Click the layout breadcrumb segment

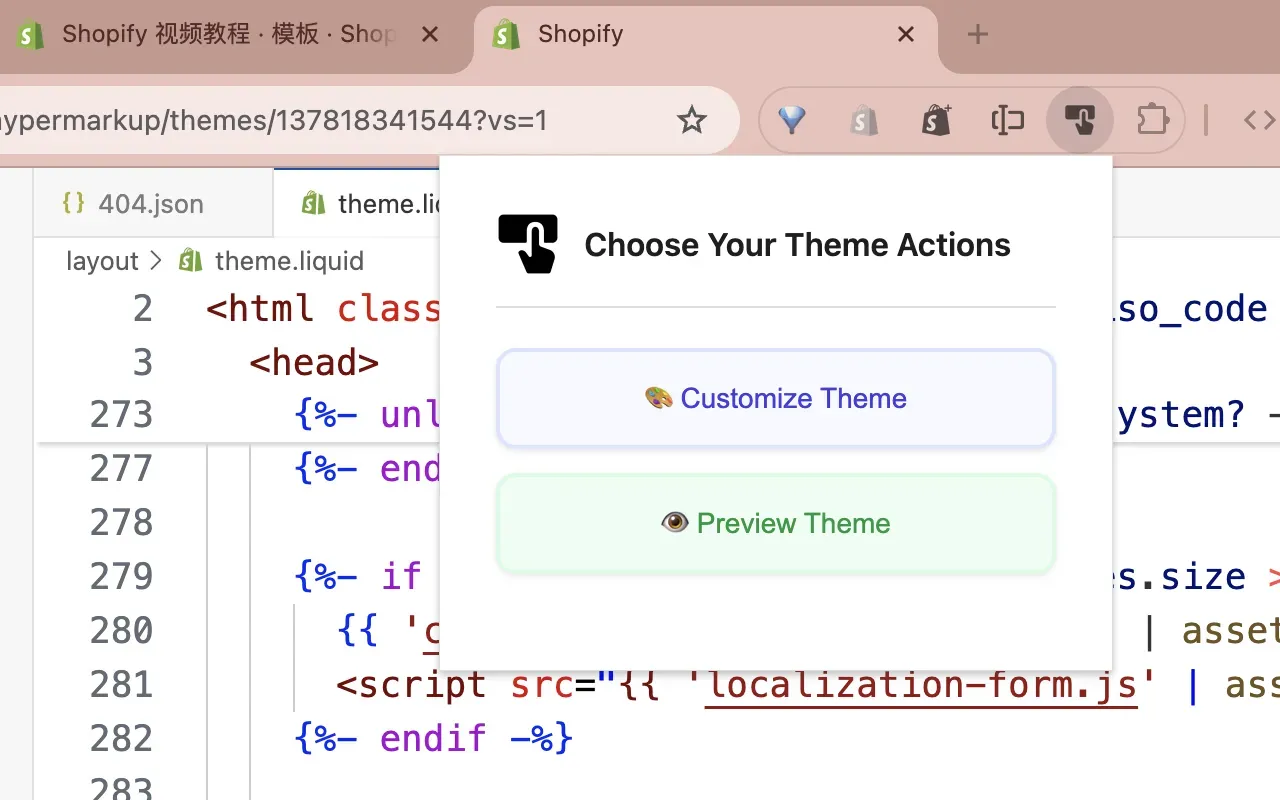pyautogui.click(x=102, y=261)
